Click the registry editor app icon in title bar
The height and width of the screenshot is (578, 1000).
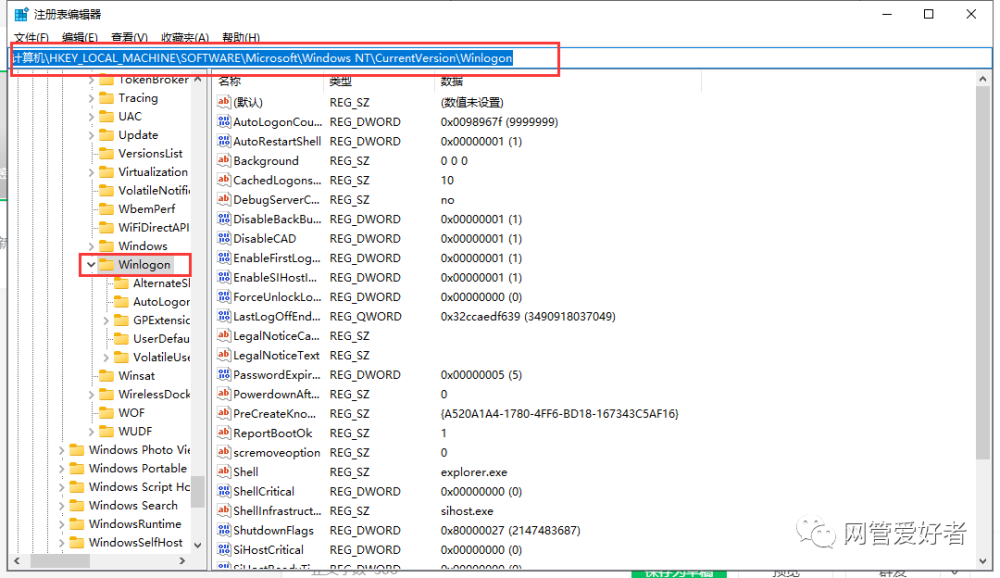pos(21,14)
